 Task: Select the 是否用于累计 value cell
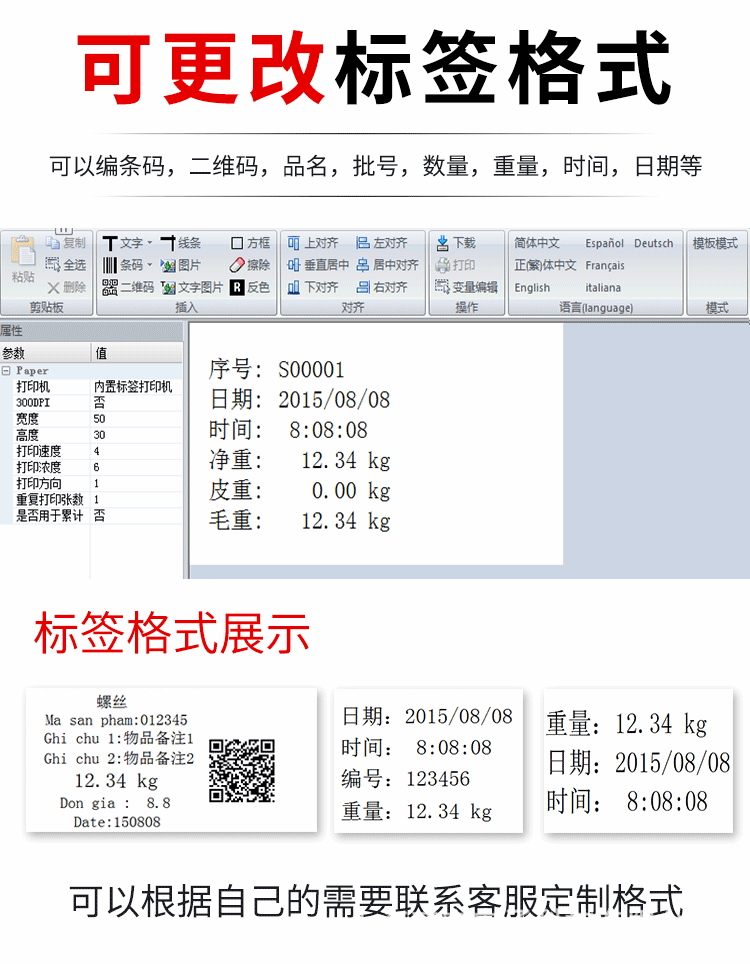(136, 515)
